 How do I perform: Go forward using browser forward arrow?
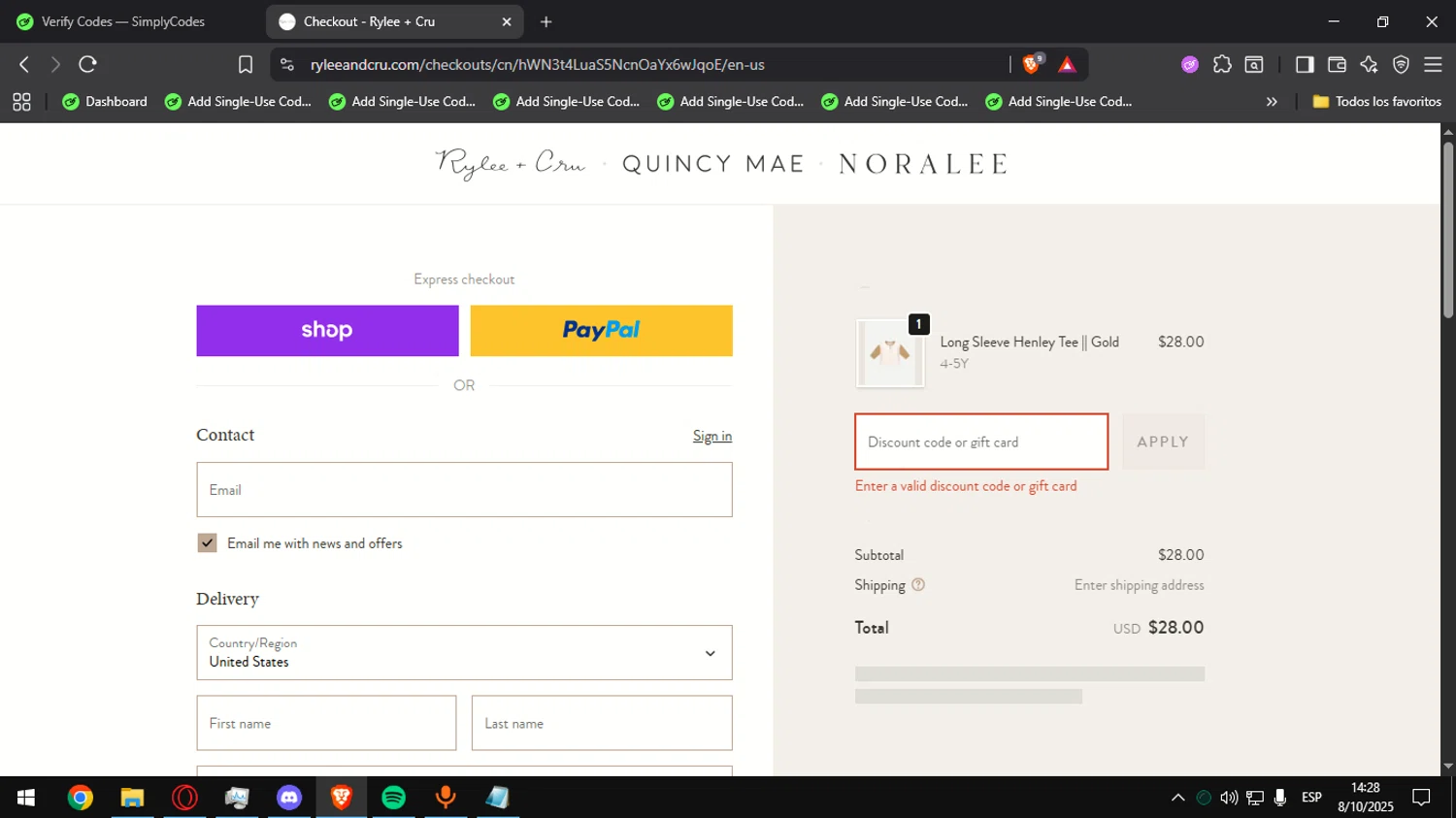pyautogui.click(x=55, y=64)
